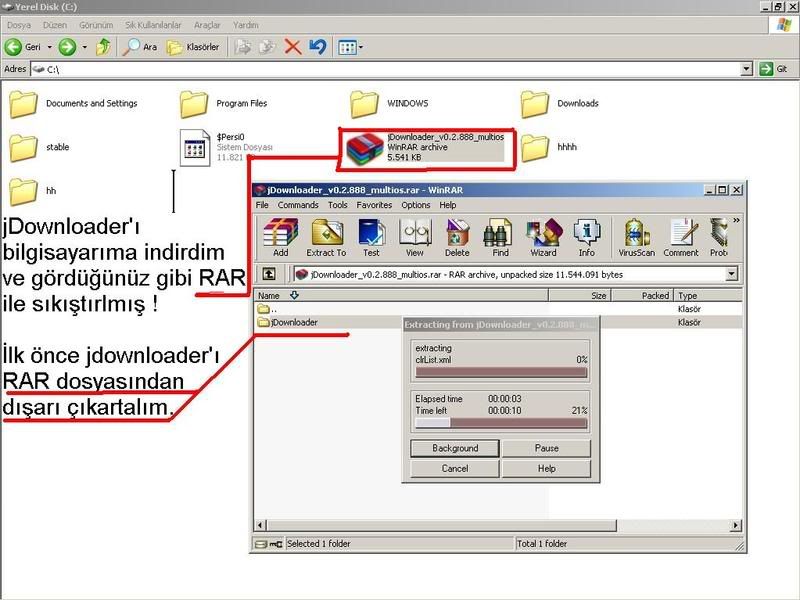The height and width of the screenshot is (600, 800).
Task: Click the VirusScan toolbar icon
Action: 636,237
